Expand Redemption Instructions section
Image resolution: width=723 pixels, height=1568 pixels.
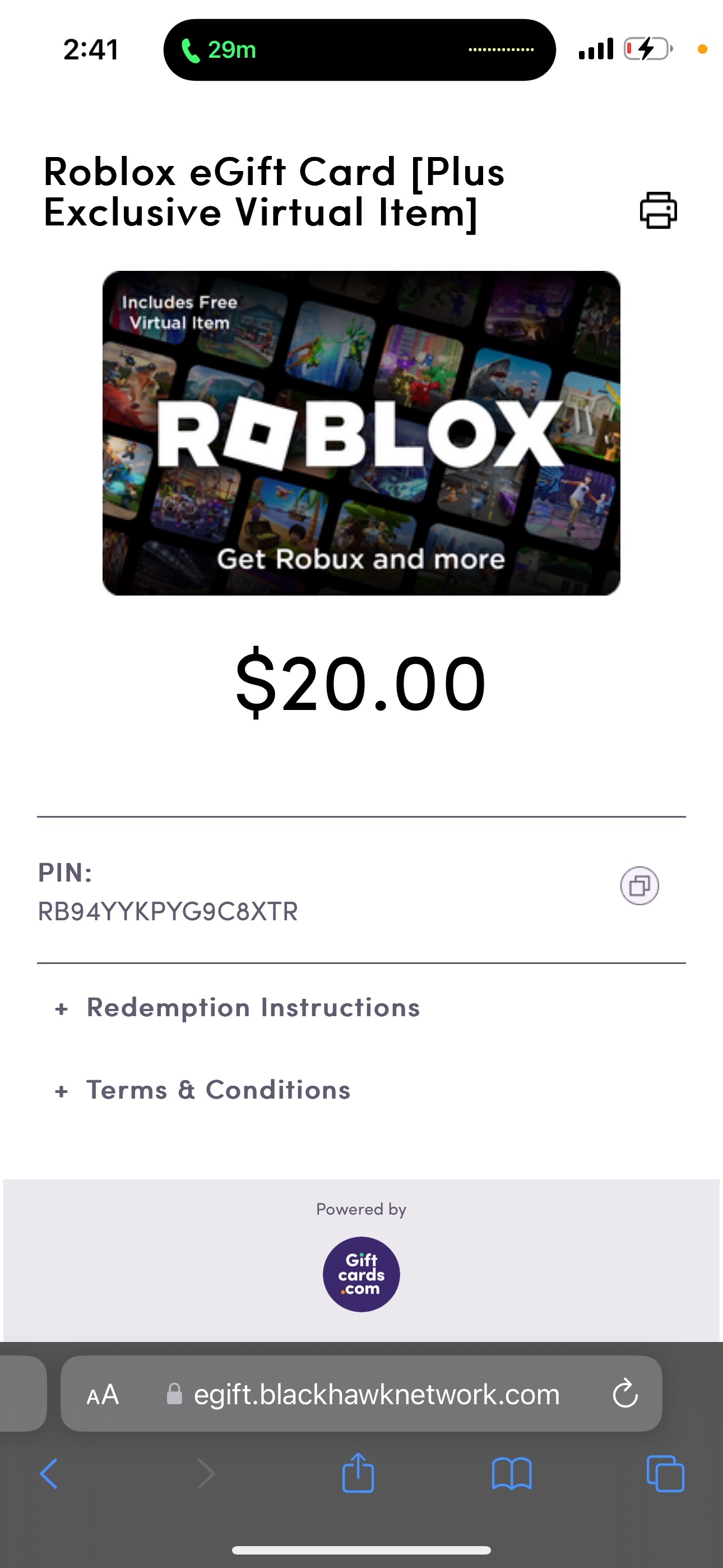tap(253, 1007)
